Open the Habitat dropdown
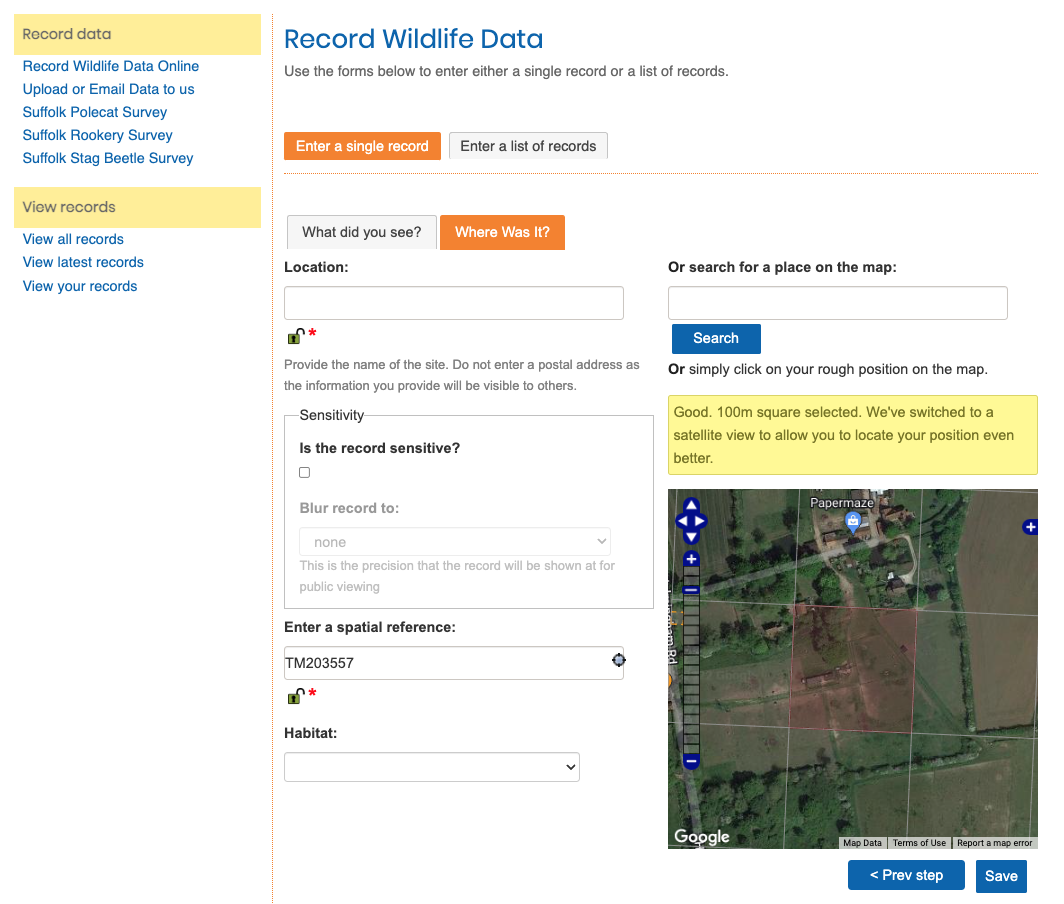This screenshot has width=1064, height=904. [432, 767]
